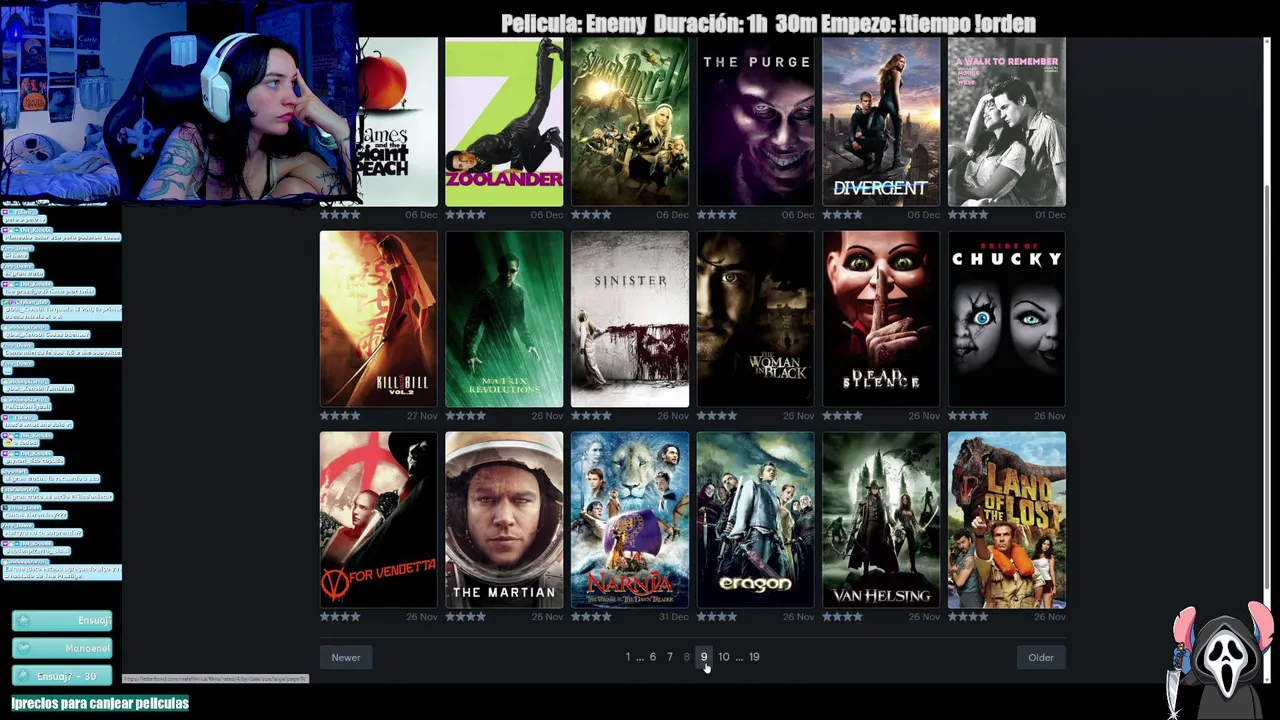
Task: Open The Woman in Black poster
Action: tap(756, 319)
